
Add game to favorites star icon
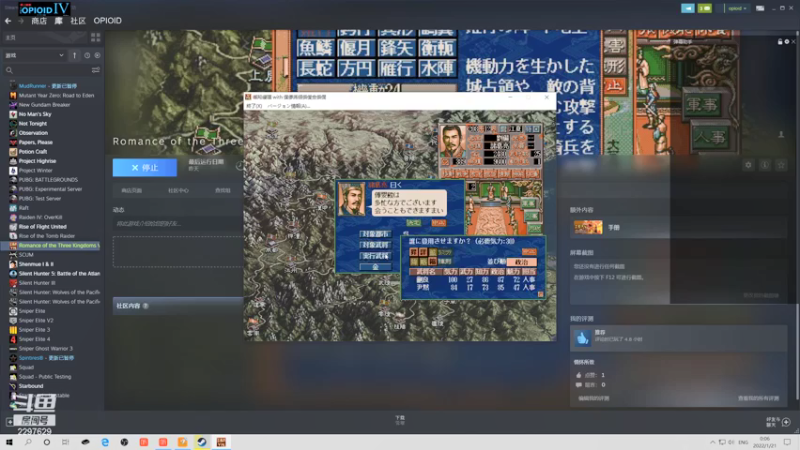(781, 165)
